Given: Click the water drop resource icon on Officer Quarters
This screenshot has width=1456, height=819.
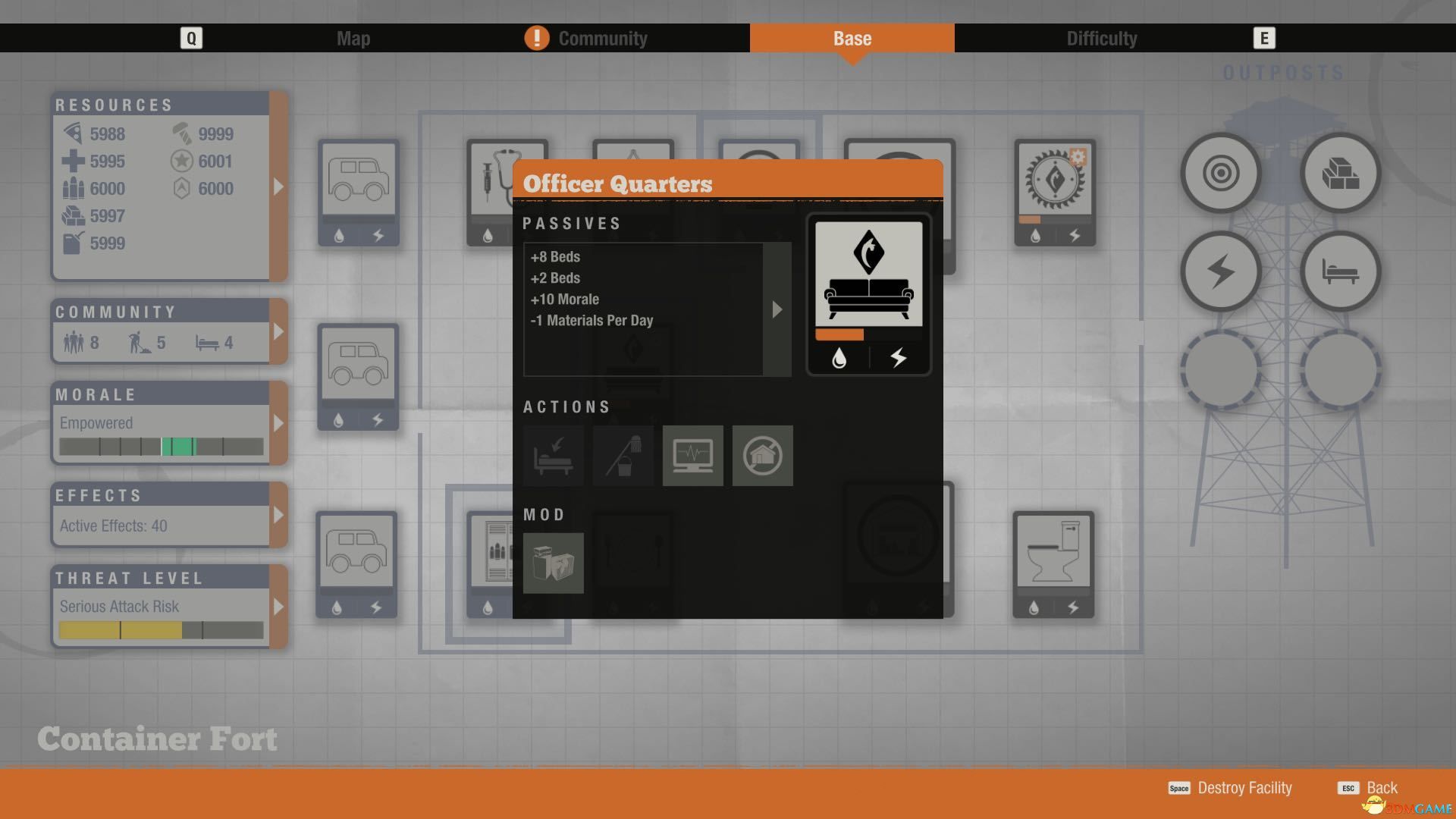Looking at the screenshot, I should (x=840, y=357).
